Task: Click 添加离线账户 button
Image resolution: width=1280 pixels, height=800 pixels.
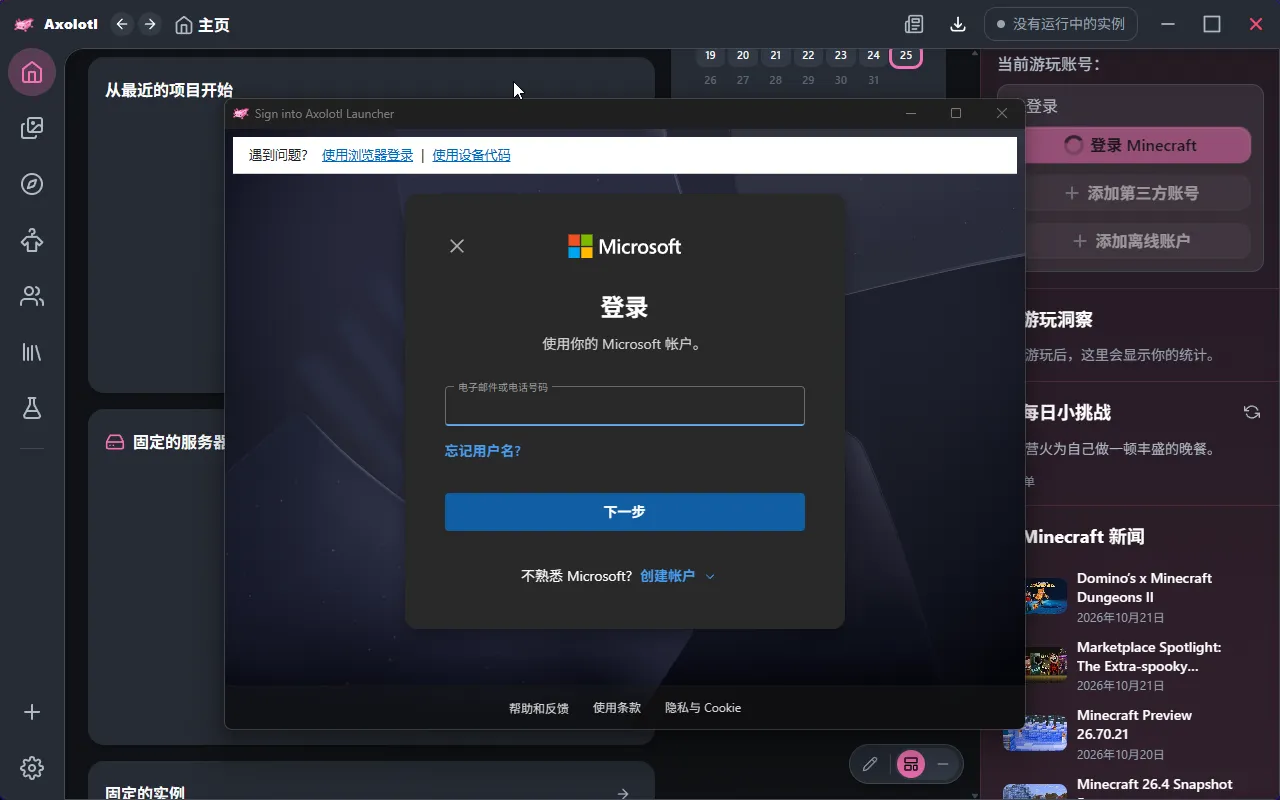Action: (x=1140, y=241)
